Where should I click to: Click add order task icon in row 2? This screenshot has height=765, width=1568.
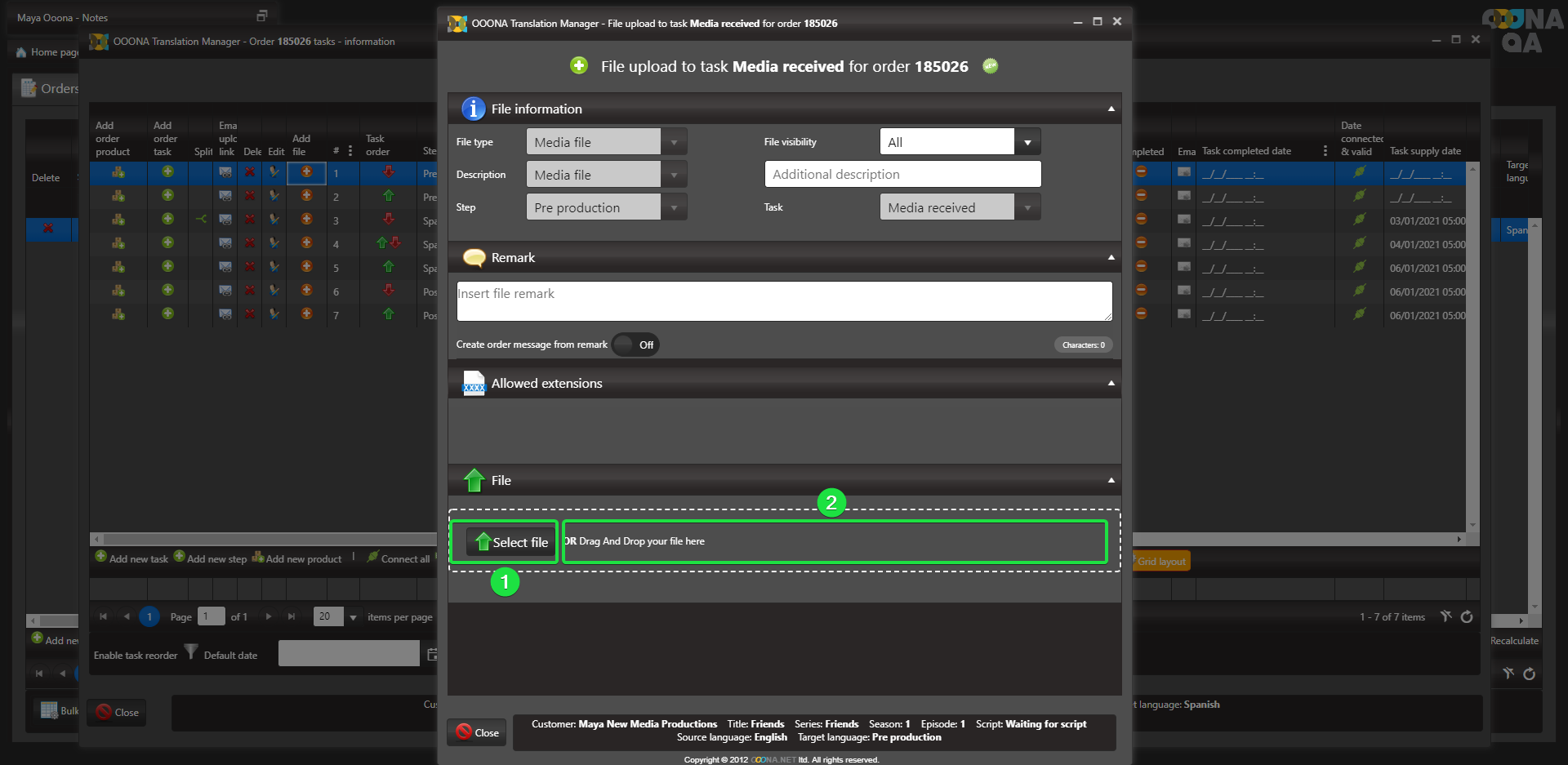tap(167, 196)
